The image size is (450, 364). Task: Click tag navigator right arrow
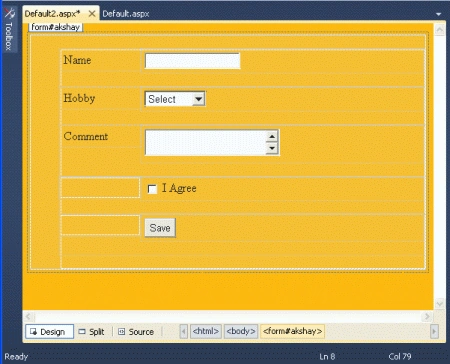pos(434,332)
